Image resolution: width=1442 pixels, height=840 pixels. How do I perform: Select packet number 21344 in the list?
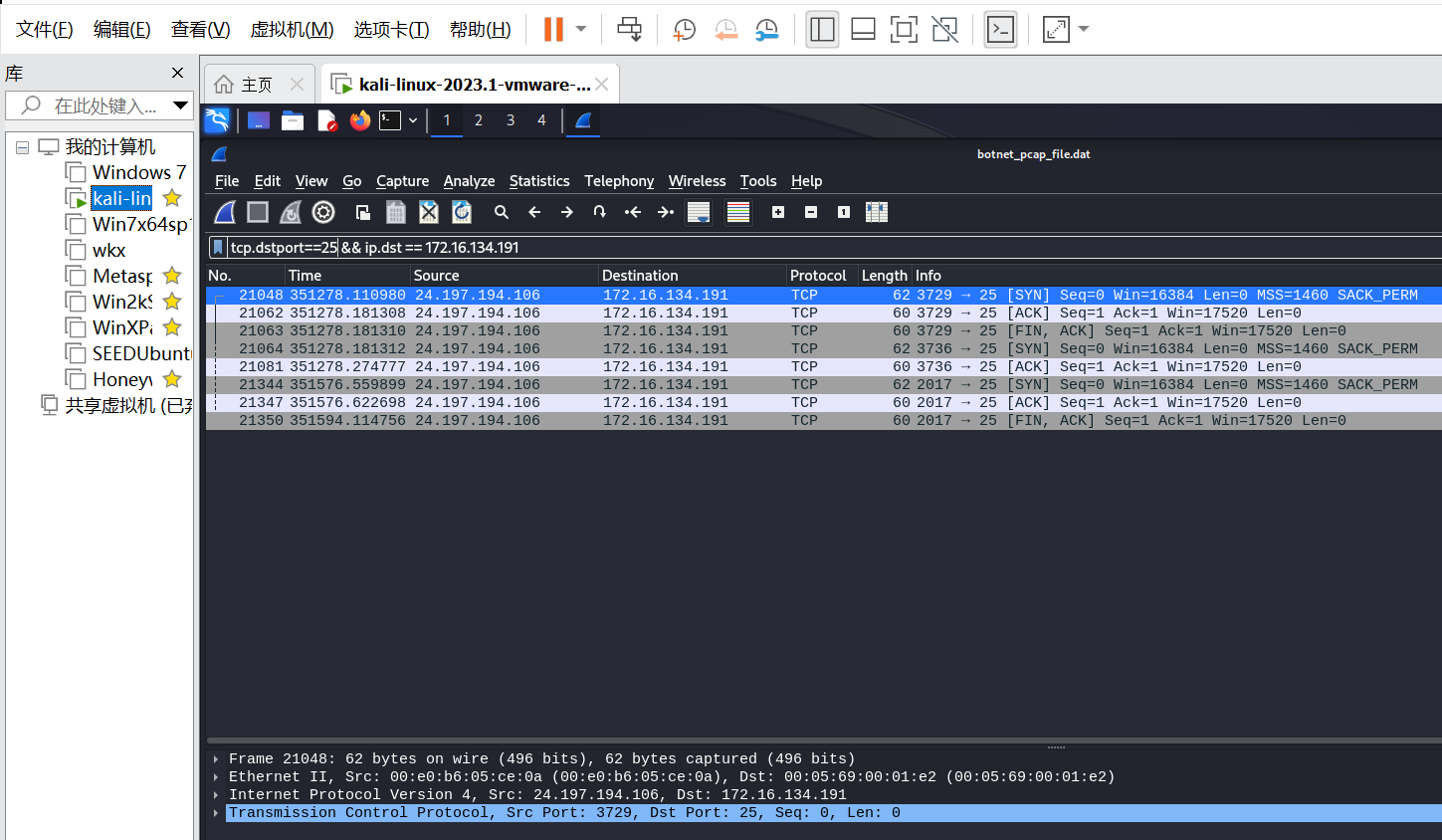click(824, 385)
